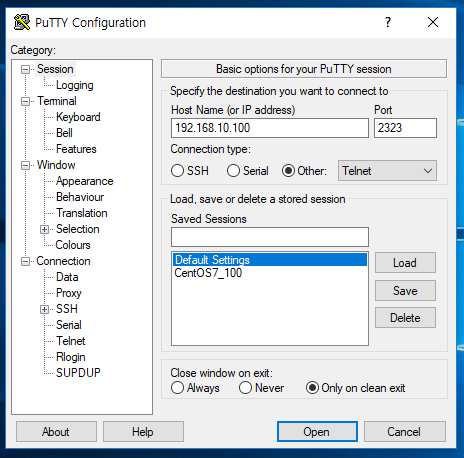Click the Port input field
Image resolution: width=464 pixels, height=458 pixels.
[x=405, y=128]
